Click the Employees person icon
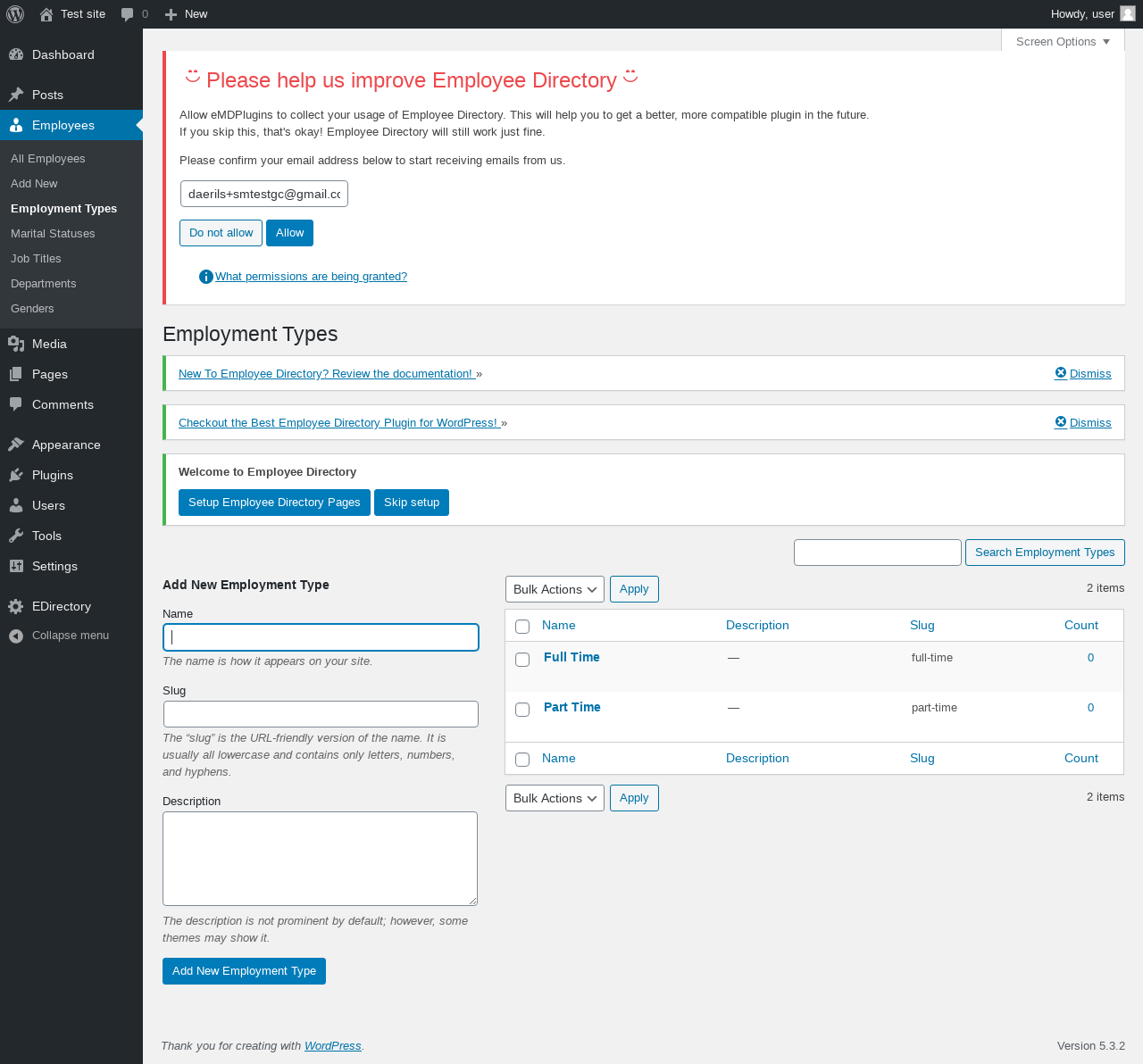 click(x=16, y=125)
